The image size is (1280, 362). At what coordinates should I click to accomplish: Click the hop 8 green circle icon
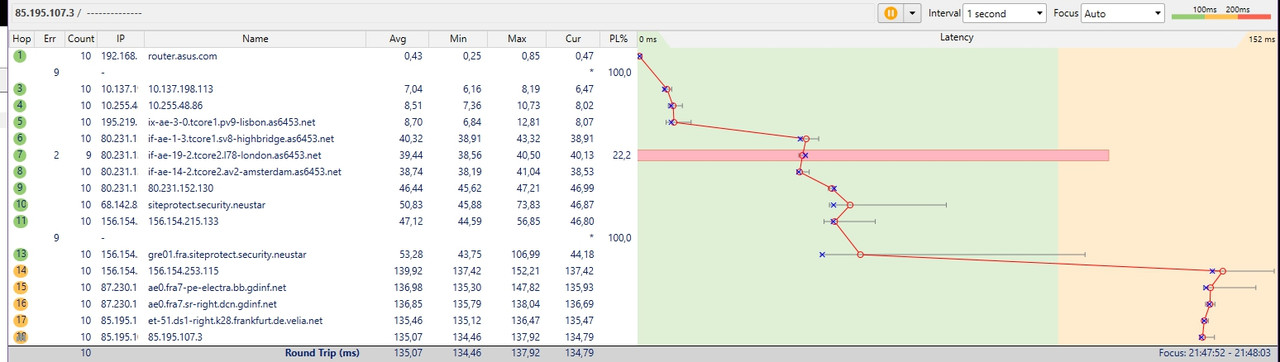[x=19, y=171]
